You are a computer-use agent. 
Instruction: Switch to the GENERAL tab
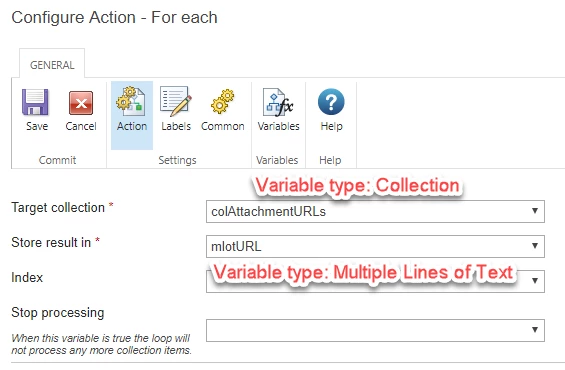[x=52, y=65]
